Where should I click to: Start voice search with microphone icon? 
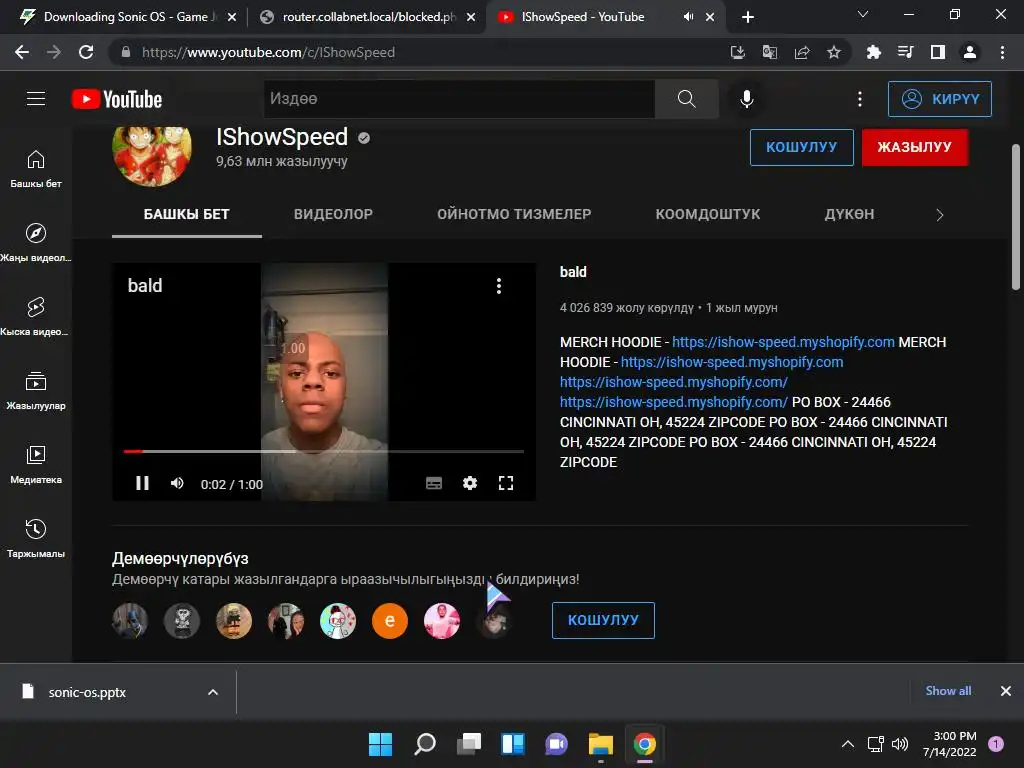click(746, 99)
